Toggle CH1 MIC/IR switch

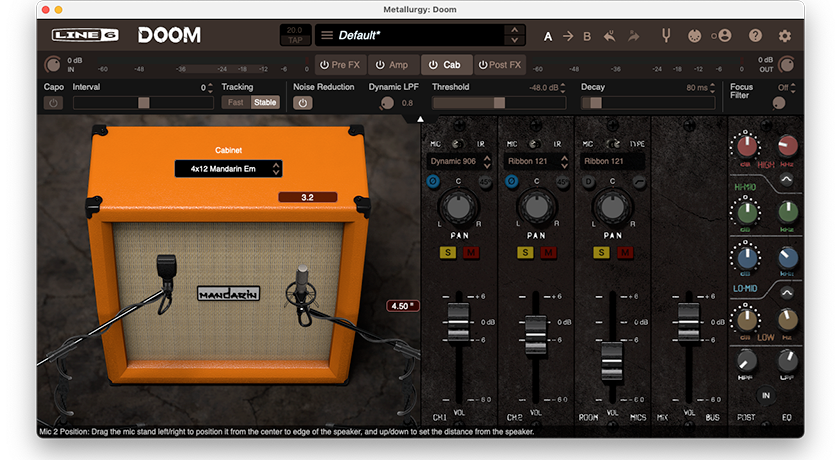[458, 144]
